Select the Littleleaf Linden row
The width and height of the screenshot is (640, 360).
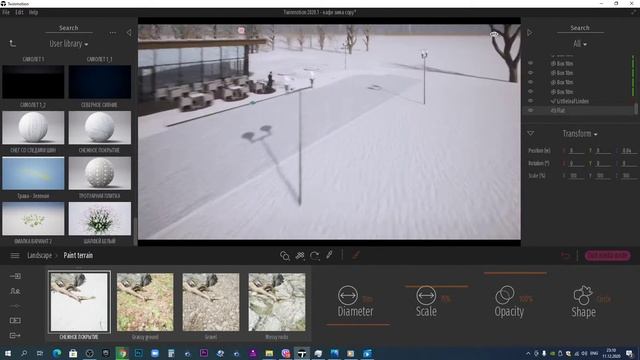tap(580, 101)
